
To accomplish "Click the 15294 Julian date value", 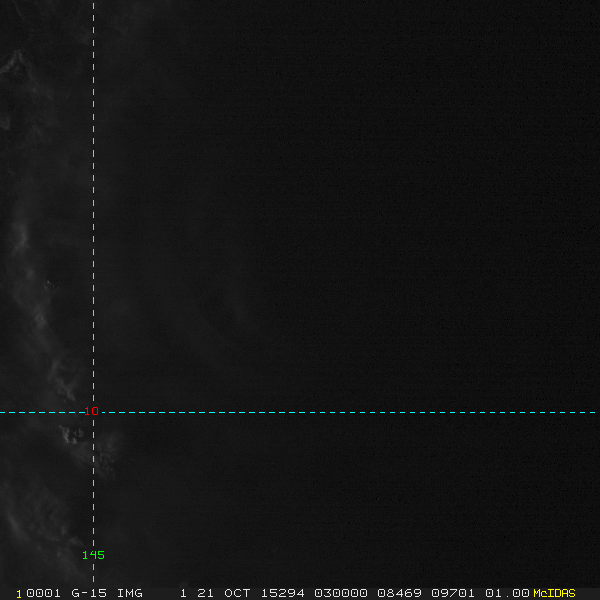I will [282, 593].
